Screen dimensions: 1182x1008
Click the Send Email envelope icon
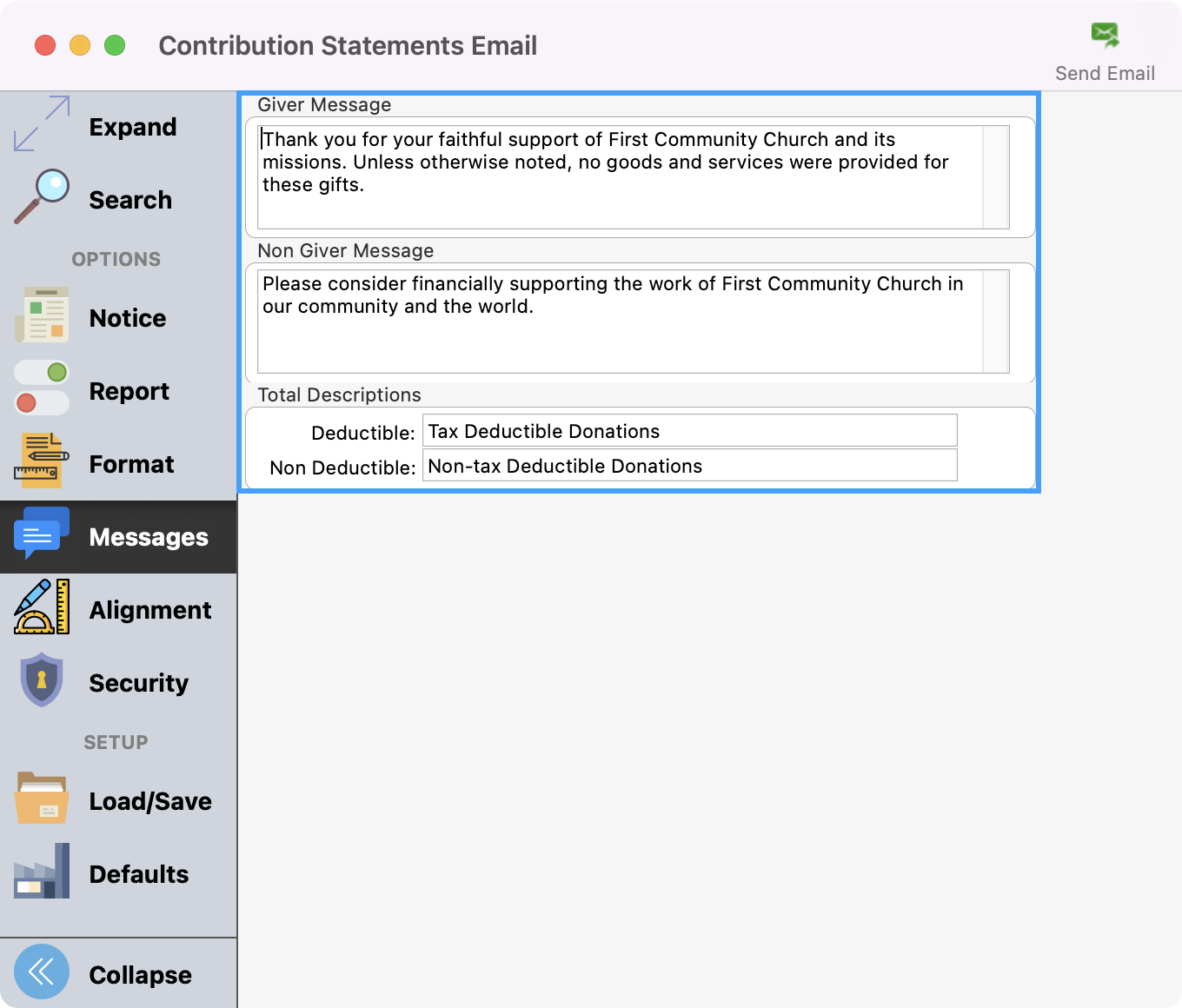click(1105, 36)
